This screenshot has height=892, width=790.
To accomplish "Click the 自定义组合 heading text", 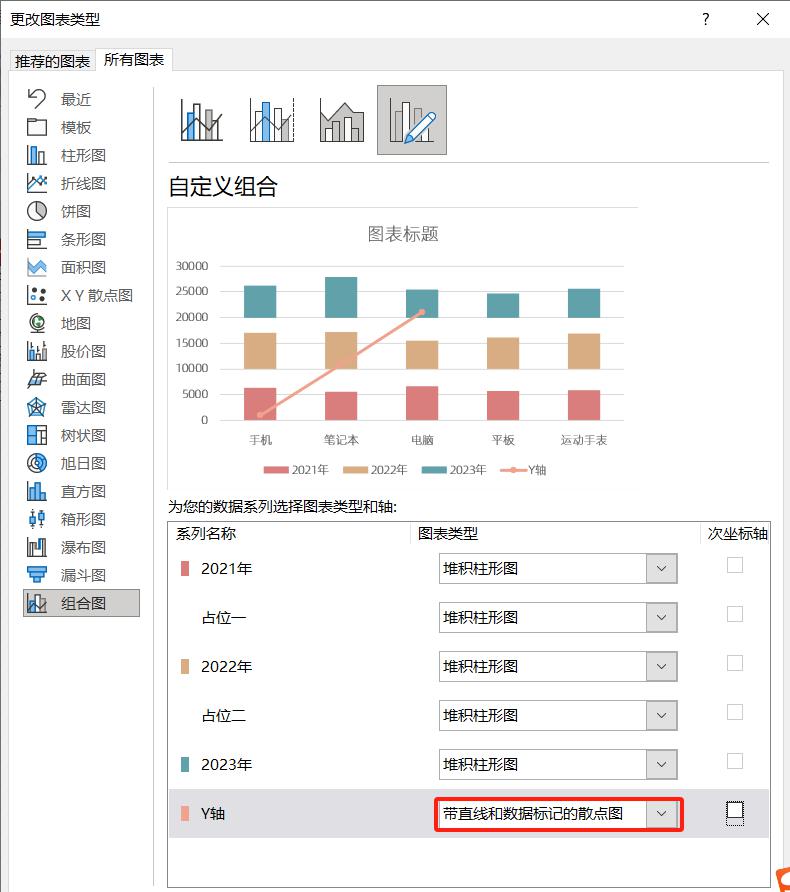I will [223, 187].
